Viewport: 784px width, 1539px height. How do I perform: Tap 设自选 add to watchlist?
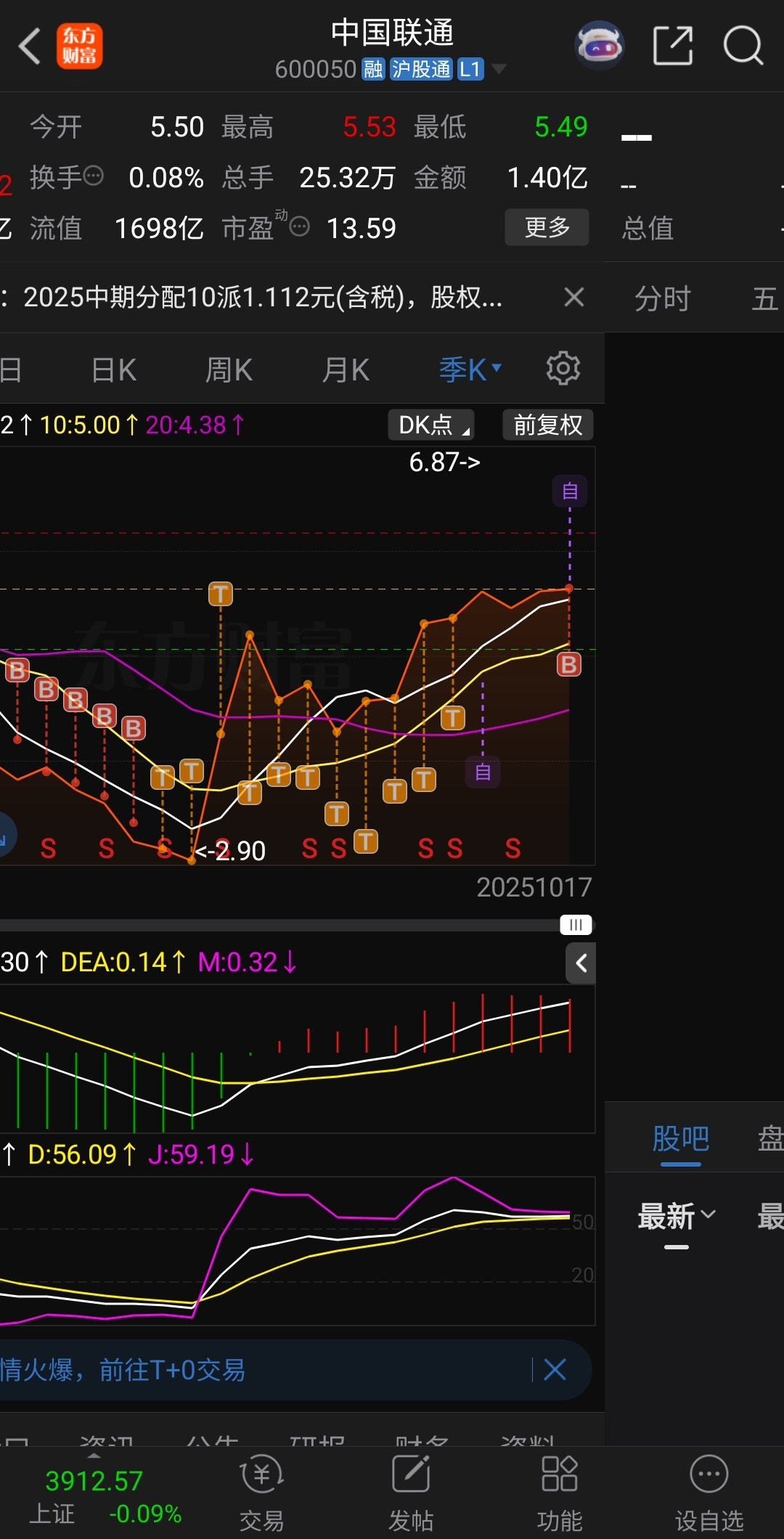(709, 1494)
